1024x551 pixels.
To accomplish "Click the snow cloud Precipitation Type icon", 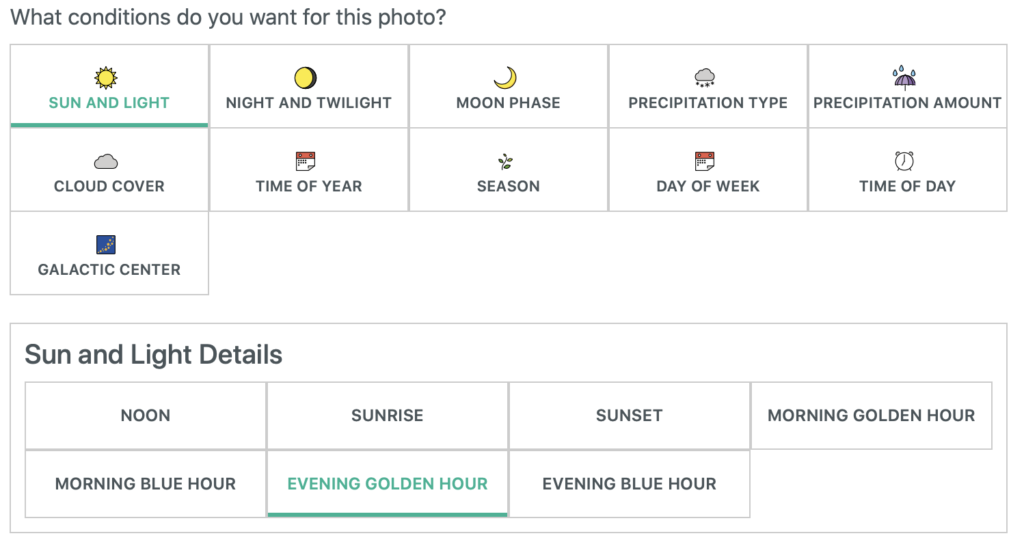I will tap(705, 78).
